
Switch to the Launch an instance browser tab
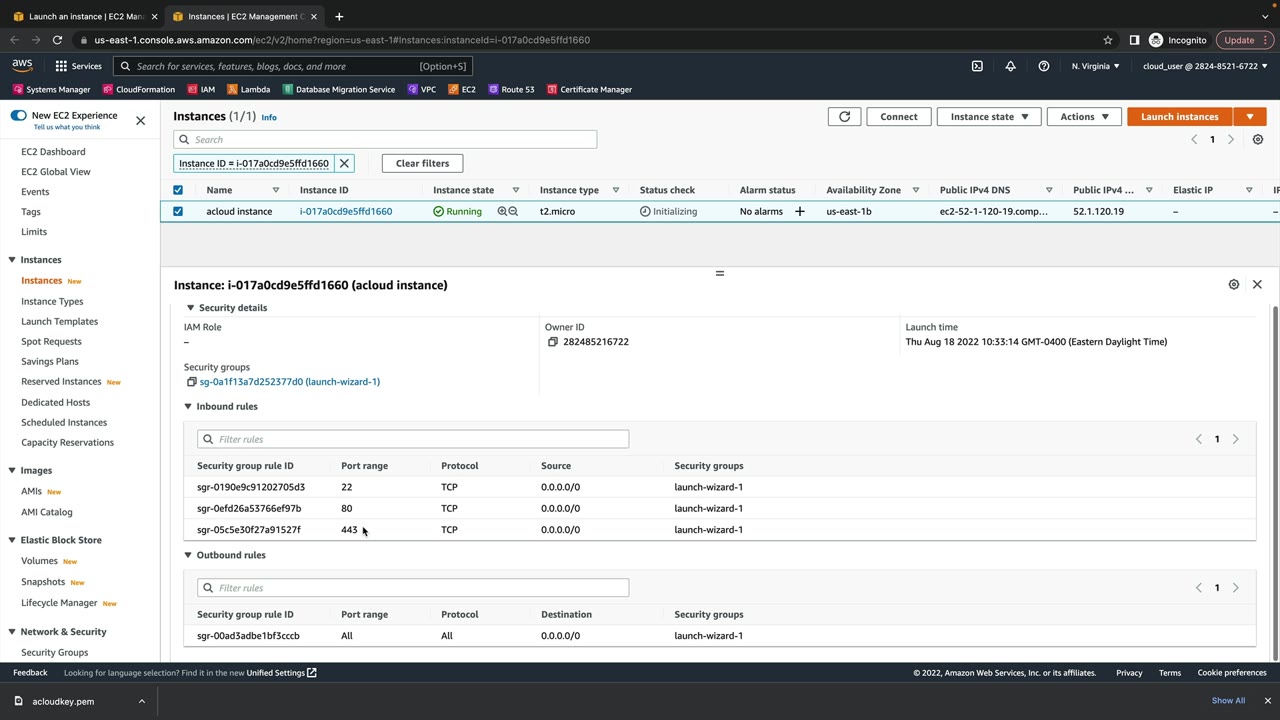click(85, 16)
